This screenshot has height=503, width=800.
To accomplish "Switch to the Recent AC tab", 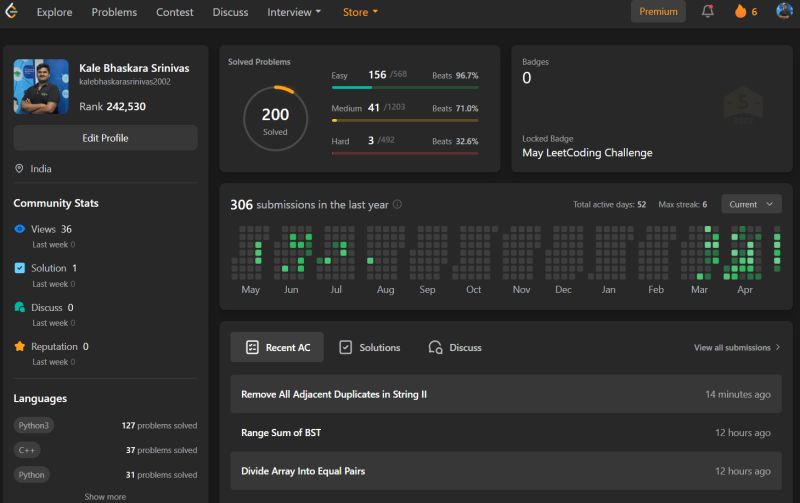I will pos(277,347).
